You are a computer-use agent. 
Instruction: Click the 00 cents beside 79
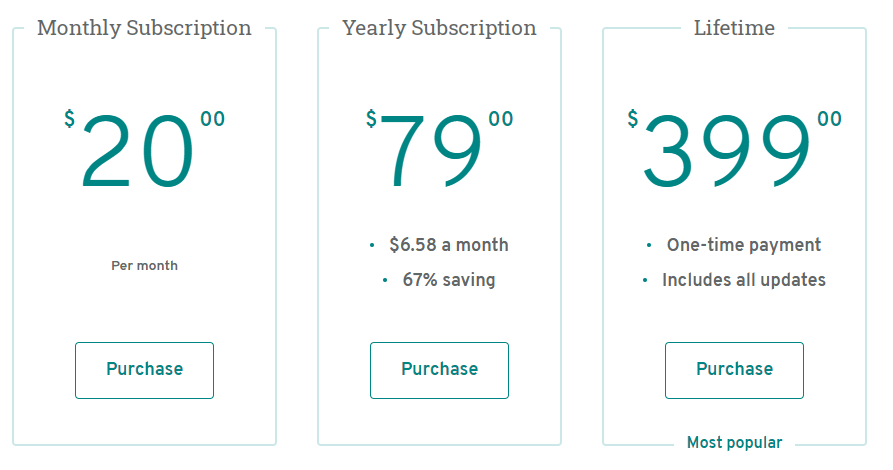tap(501, 119)
